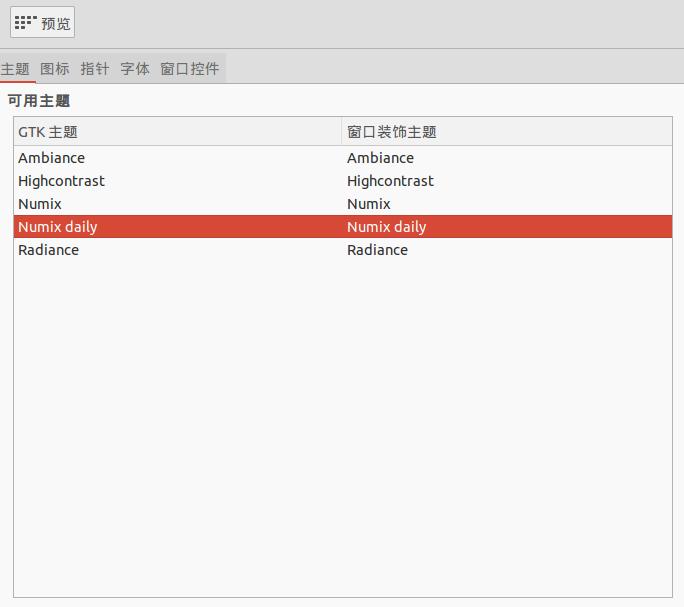The width and height of the screenshot is (684, 607).
Task: Select Numix daily GTK theme row
Action: tap(58, 227)
